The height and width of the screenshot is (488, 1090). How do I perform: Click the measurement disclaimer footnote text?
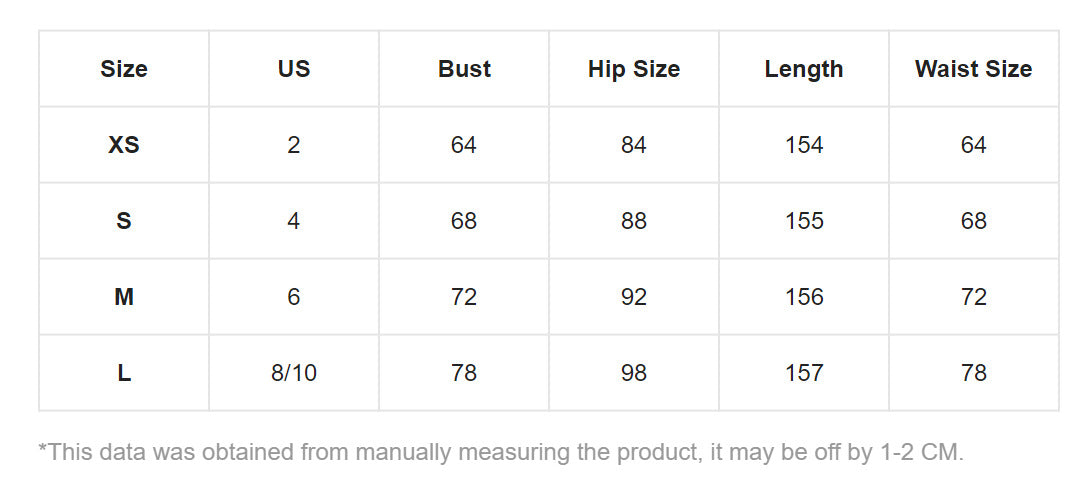501,452
